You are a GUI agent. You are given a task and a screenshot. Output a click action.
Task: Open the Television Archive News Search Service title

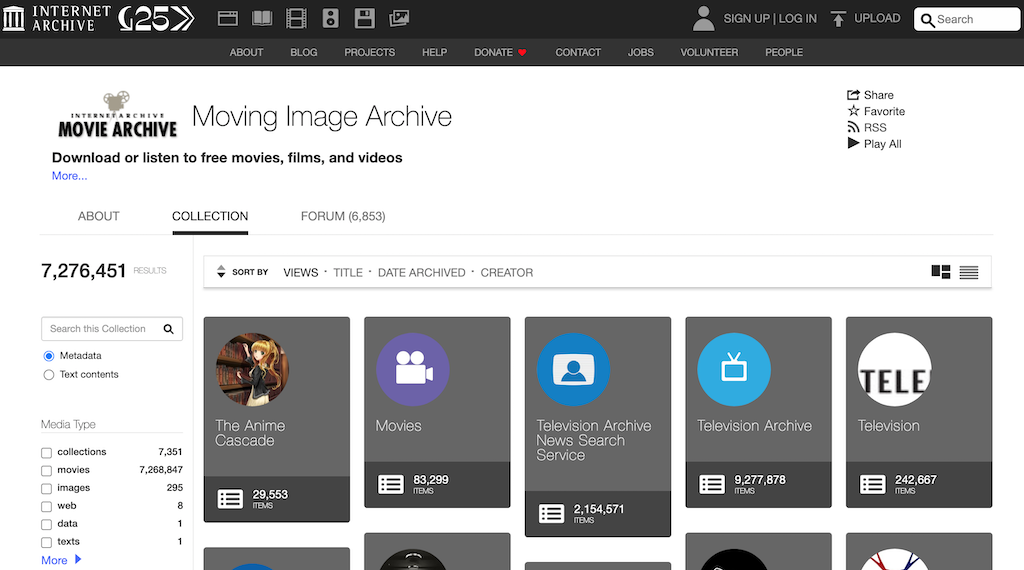(594, 440)
